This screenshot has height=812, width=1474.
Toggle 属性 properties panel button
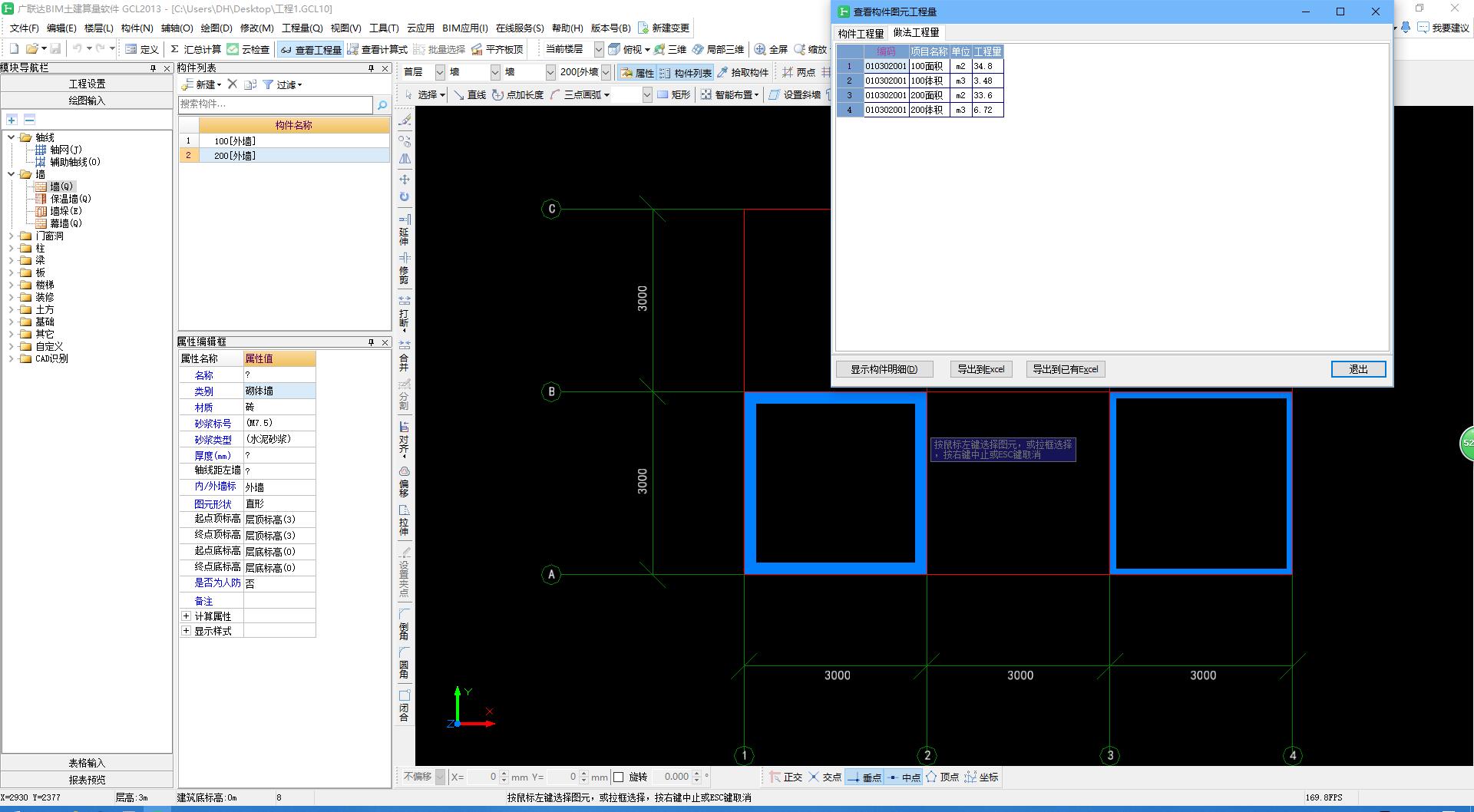[637, 72]
